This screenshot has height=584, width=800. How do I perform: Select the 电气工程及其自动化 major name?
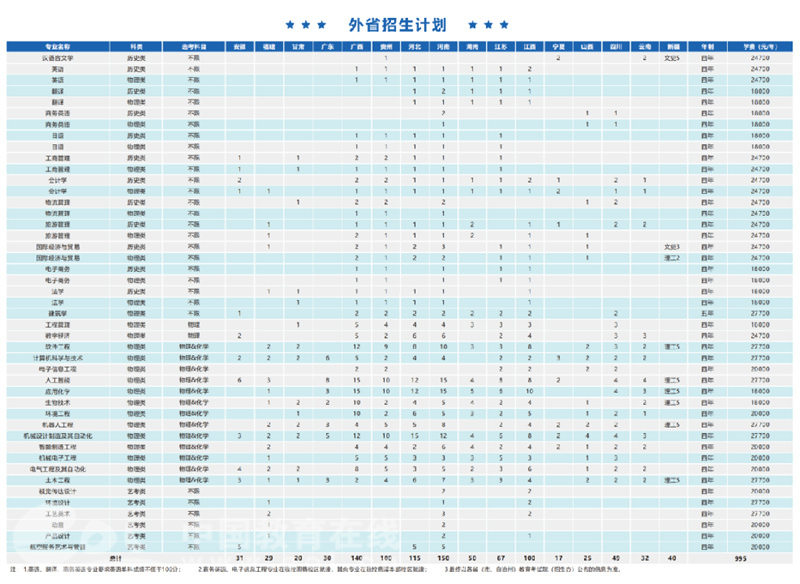(x=58, y=469)
